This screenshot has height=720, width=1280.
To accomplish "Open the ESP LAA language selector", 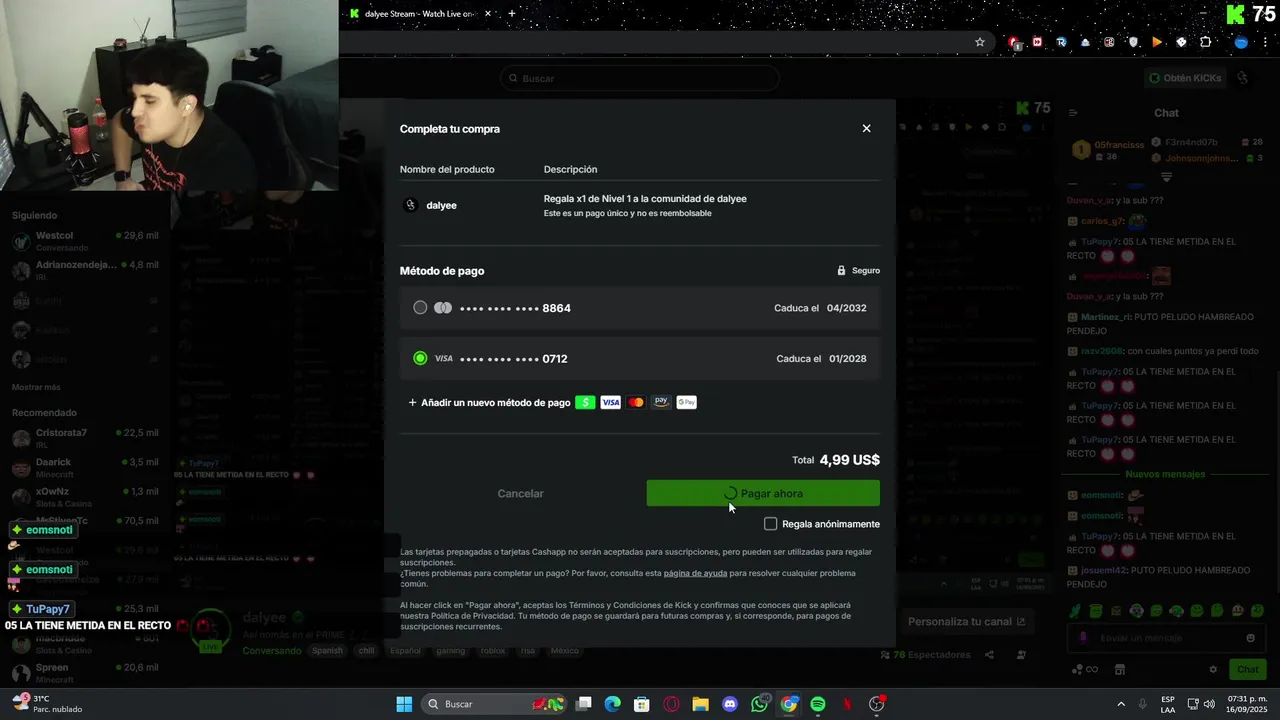I will pyautogui.click(x=1168, y=704).
